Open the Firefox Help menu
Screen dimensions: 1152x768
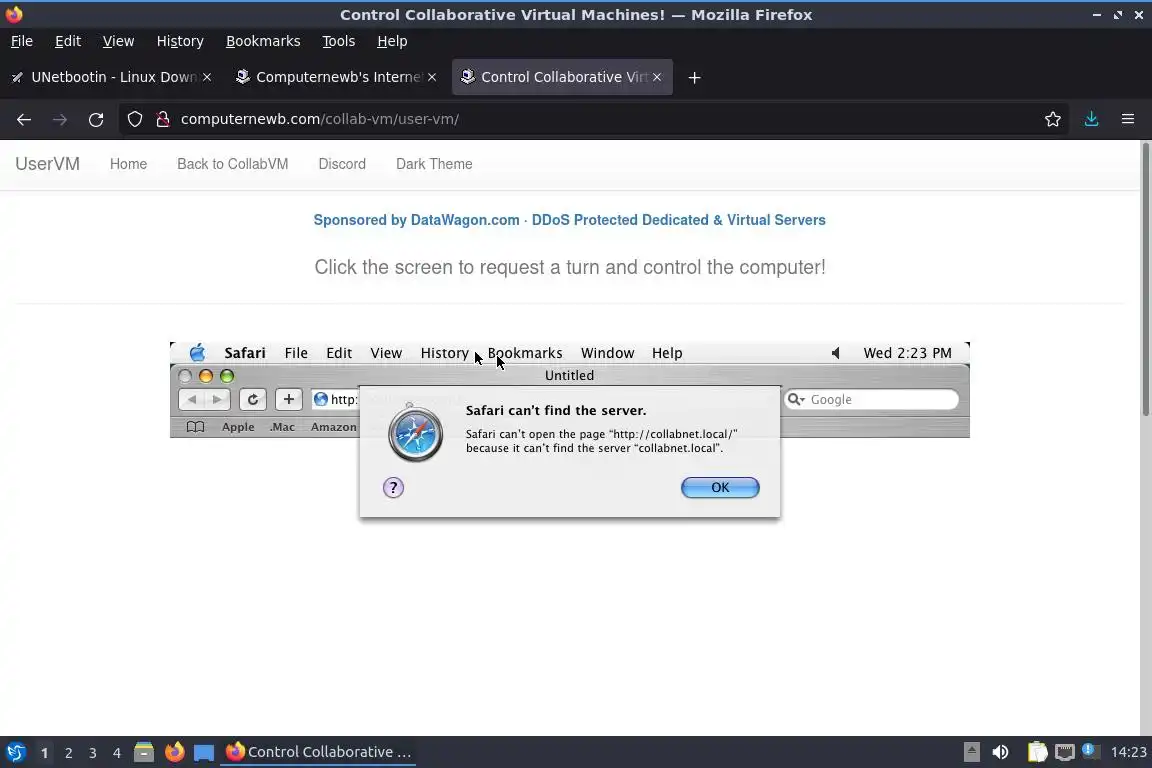pos(392,41)
